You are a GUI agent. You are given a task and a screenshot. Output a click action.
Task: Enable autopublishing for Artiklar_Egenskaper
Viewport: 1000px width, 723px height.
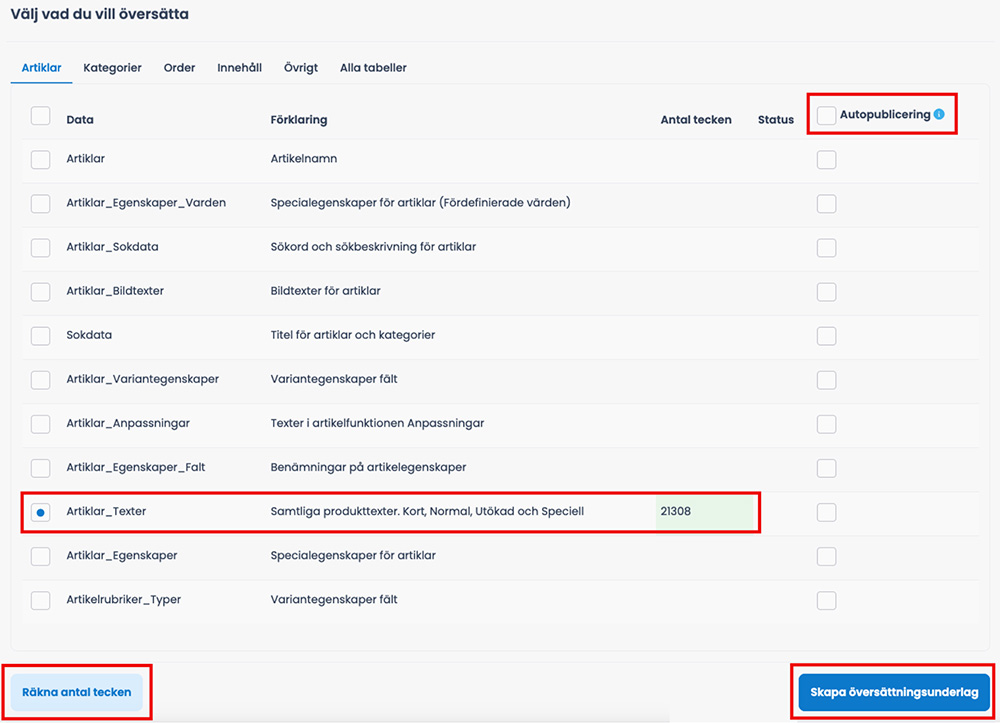(x=827, y=556)
